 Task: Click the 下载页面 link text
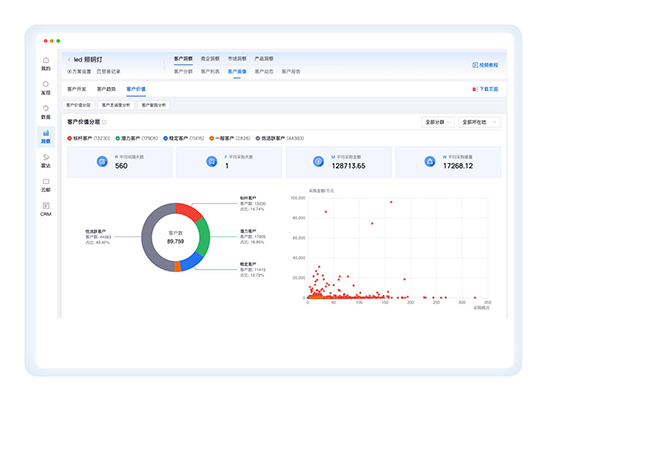(489, 89)
